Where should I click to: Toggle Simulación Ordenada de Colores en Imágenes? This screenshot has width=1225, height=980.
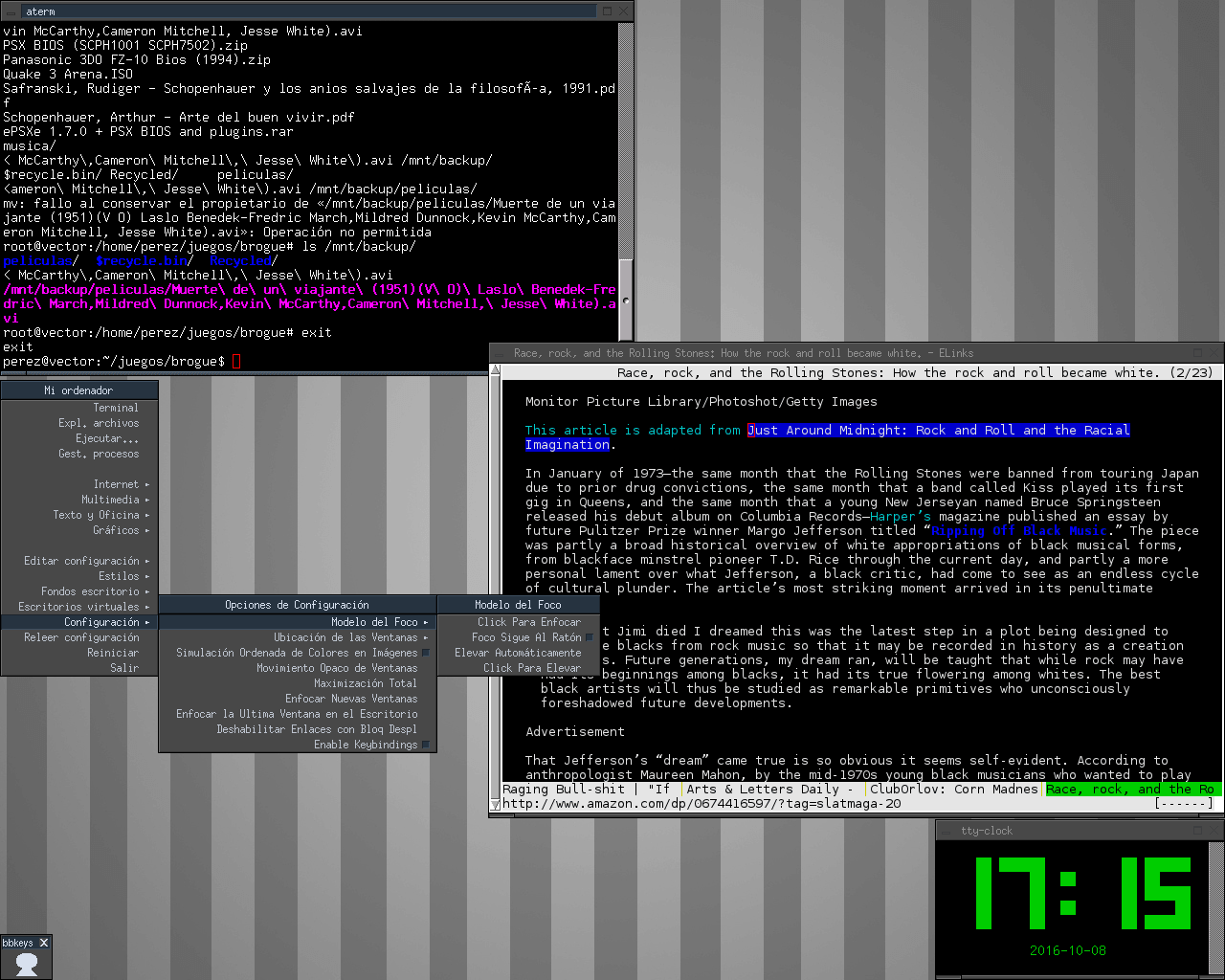(x=298, y=653)
